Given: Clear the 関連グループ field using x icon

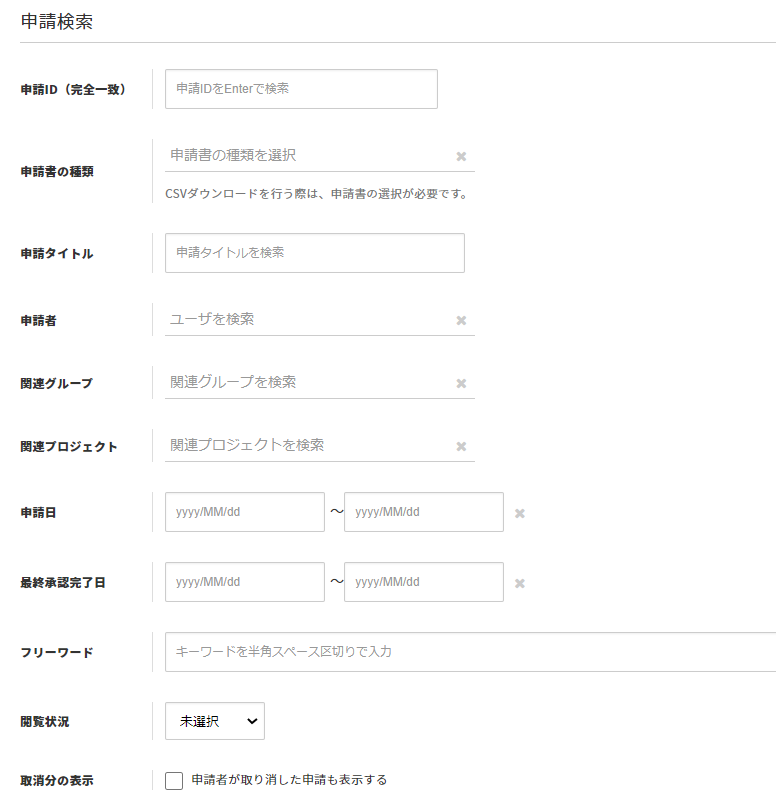Looking at the screenshot, I should 461,384.
